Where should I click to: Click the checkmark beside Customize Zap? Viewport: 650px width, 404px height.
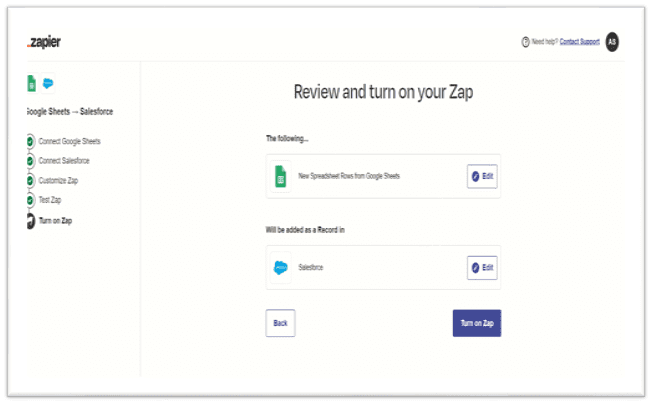[x=30, y=180]
